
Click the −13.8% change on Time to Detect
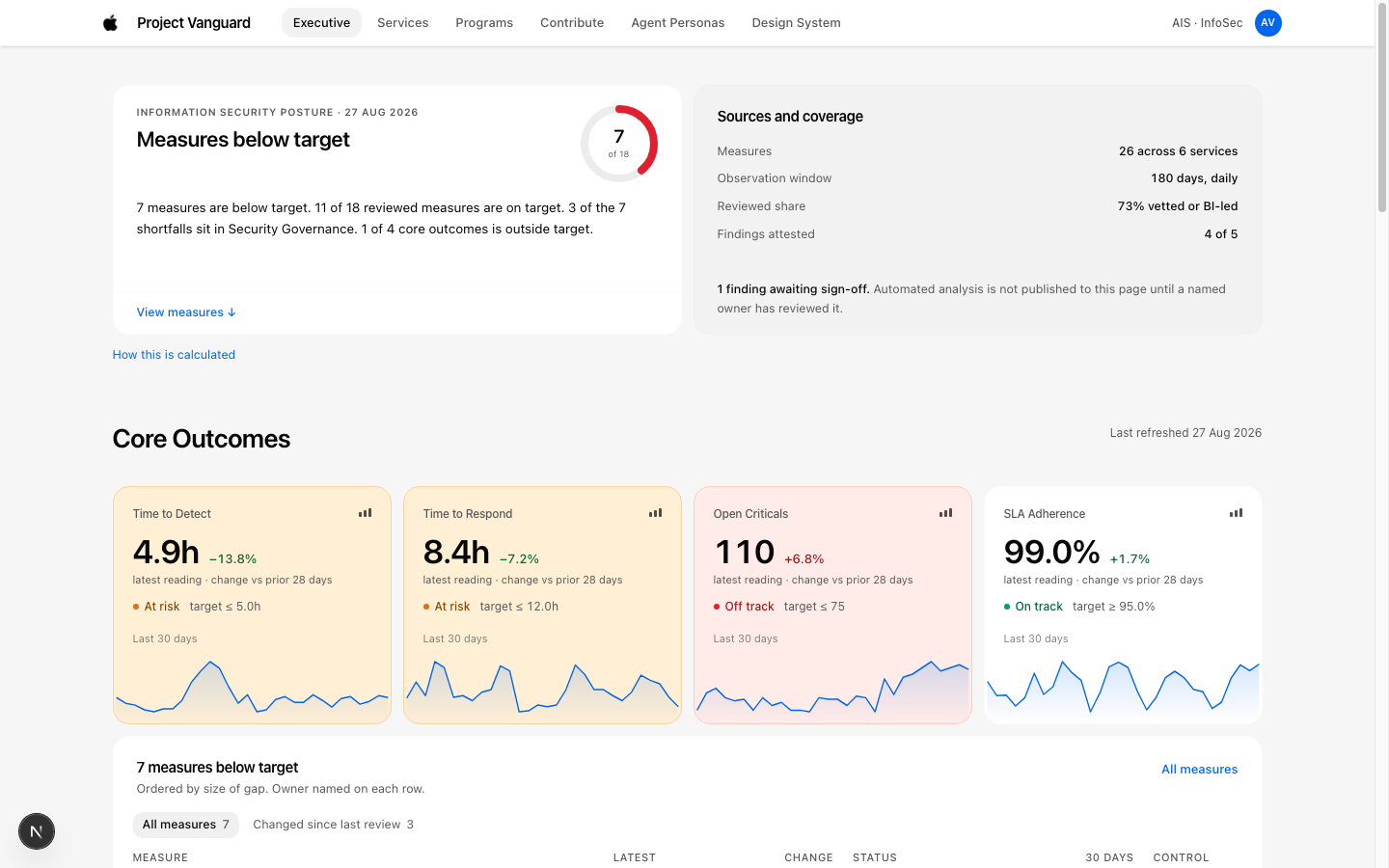point(233,559)
